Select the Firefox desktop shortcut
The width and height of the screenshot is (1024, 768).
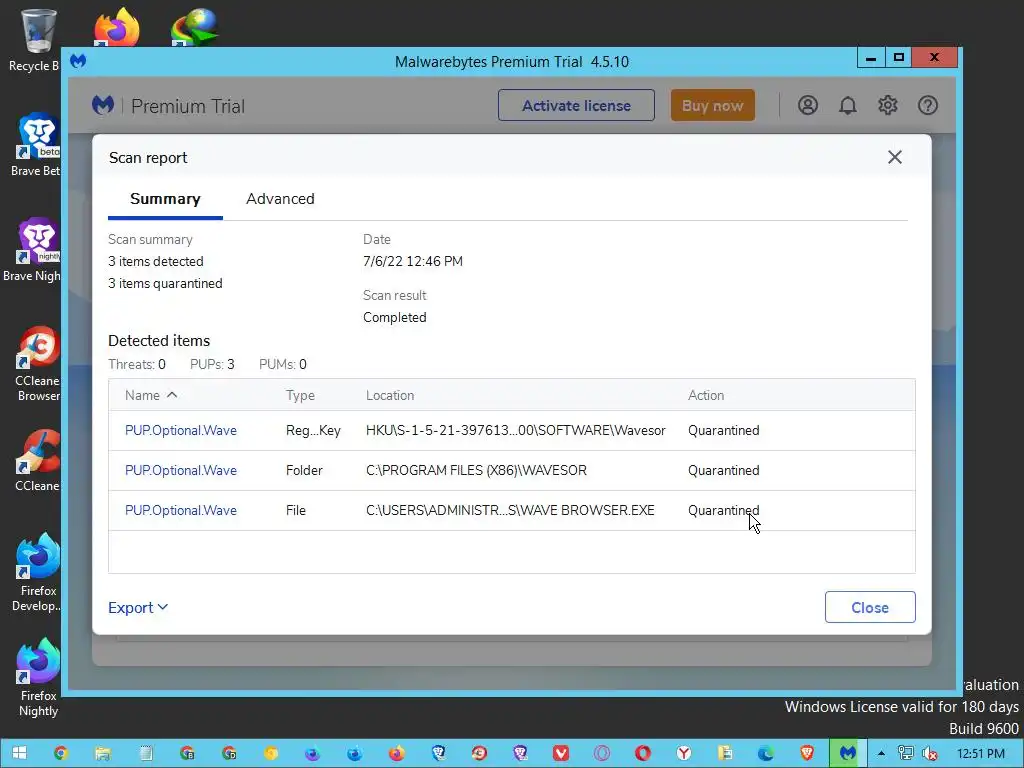click(x=116, y=27)
